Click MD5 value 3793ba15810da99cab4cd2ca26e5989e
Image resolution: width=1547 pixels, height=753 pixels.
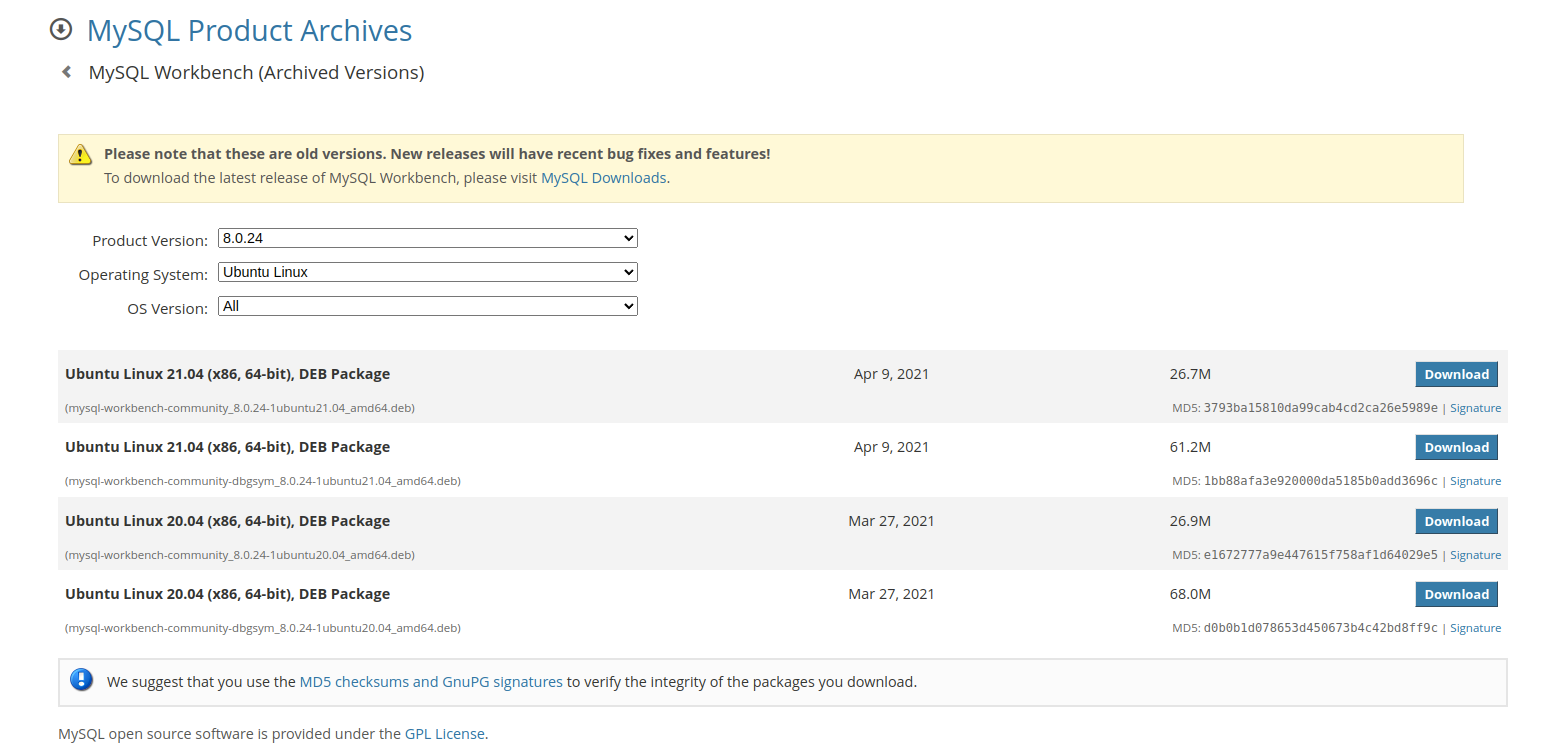point(1320,408)
